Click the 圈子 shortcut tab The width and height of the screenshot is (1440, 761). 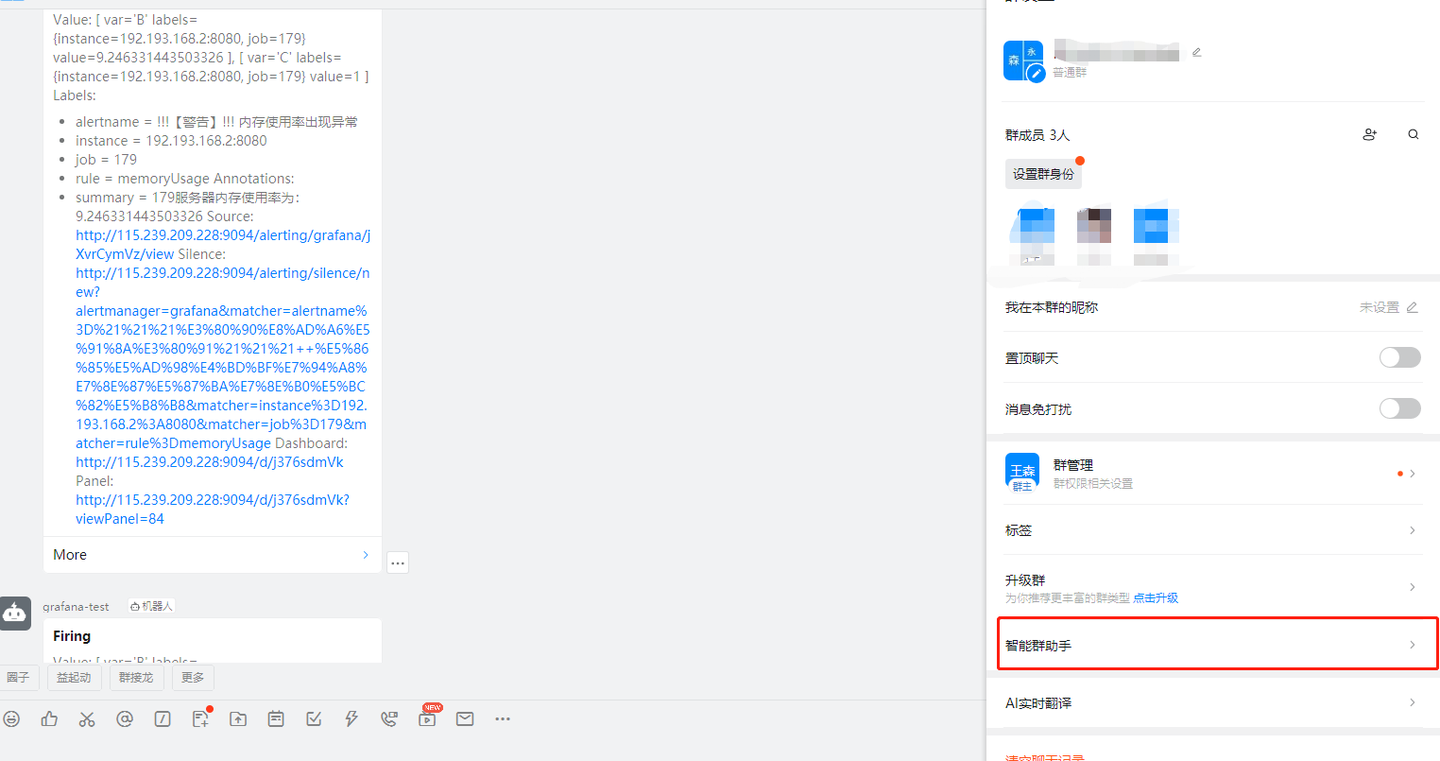point(18,677)
